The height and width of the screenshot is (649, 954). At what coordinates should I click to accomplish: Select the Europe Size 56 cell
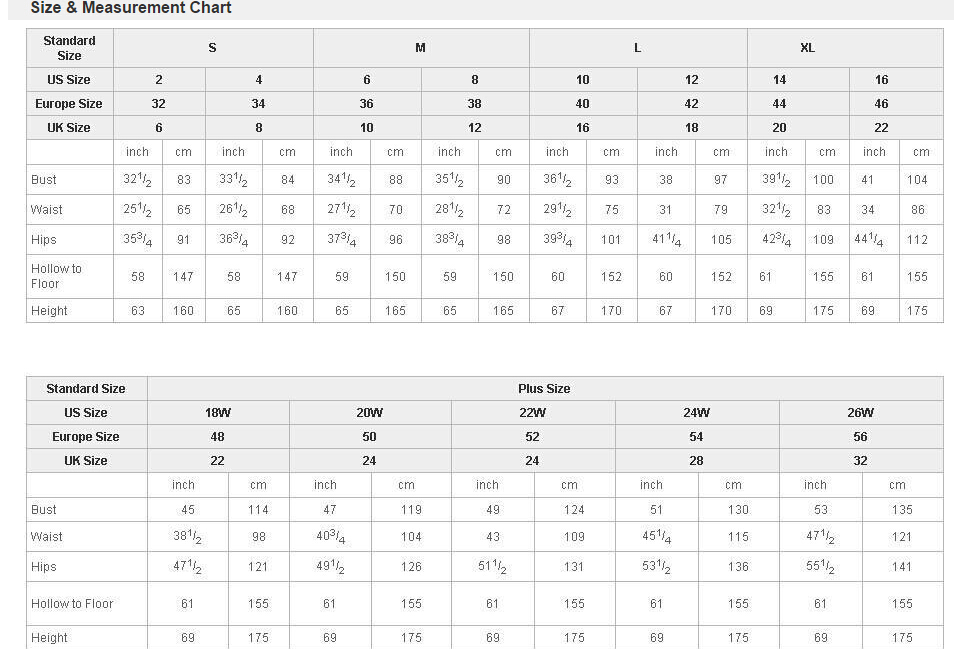pyautogui.click(x=860, y=437)
